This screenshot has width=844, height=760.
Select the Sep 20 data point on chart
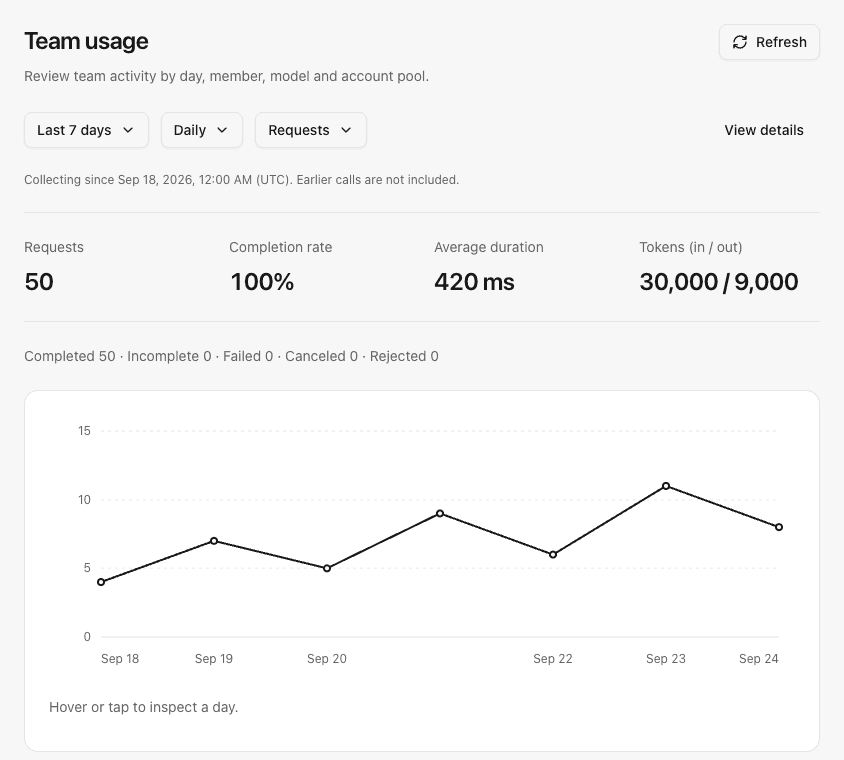coord(327,568)
